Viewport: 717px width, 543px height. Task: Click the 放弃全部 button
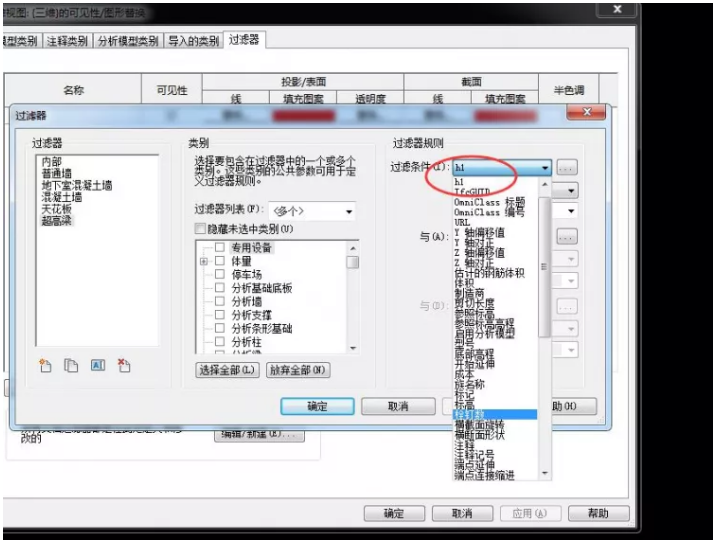pyautogui.click(x=298, y=370)
